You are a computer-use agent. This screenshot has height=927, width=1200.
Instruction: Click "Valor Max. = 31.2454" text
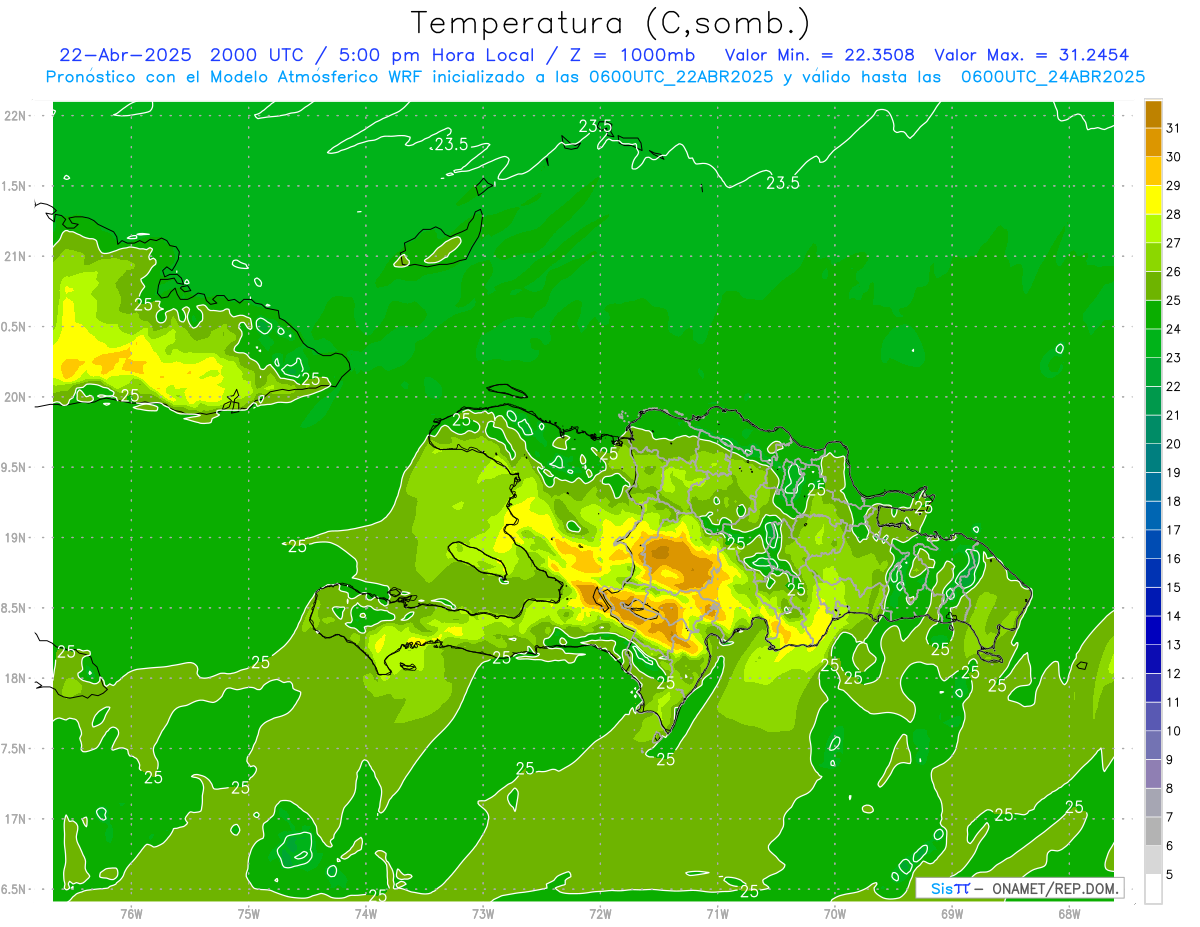point(1032,55)
